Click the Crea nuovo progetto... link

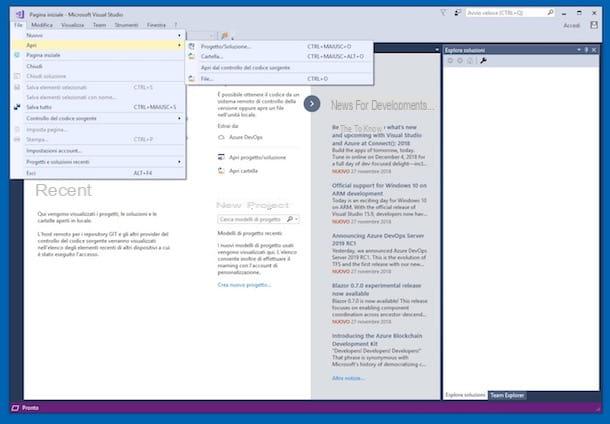coord(244,285)
